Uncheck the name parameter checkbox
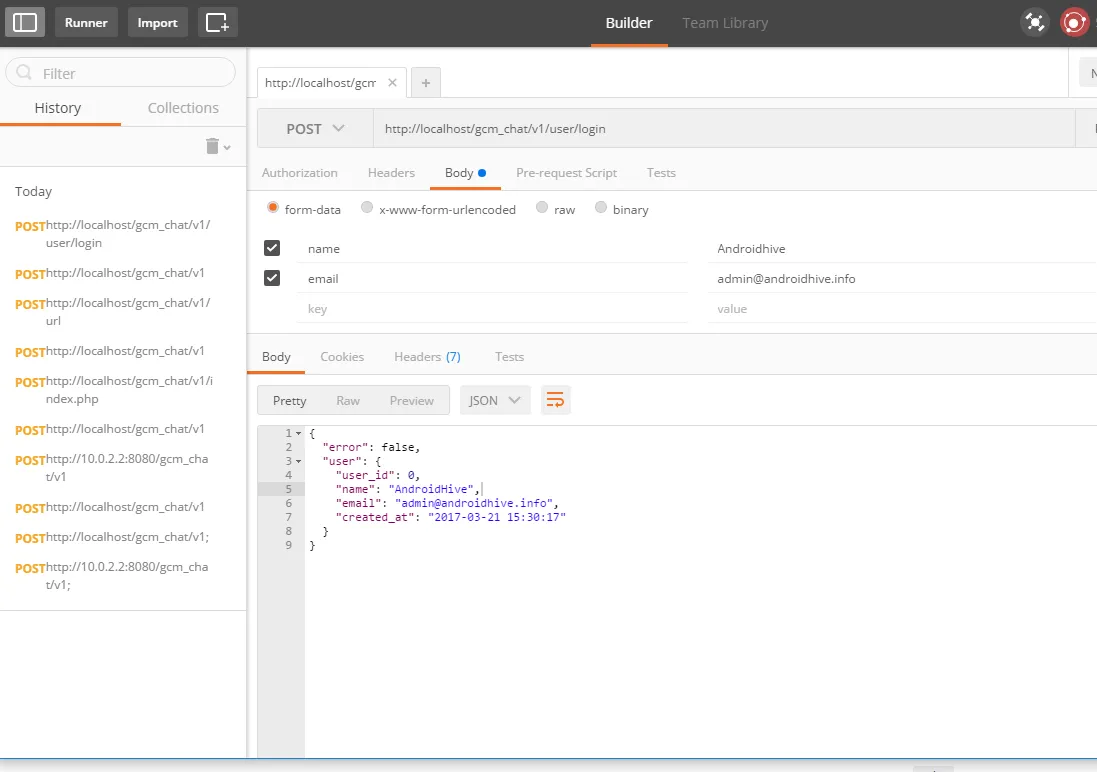The height and width of the screenshot is (772, 1097). click(x=272, y=248)
